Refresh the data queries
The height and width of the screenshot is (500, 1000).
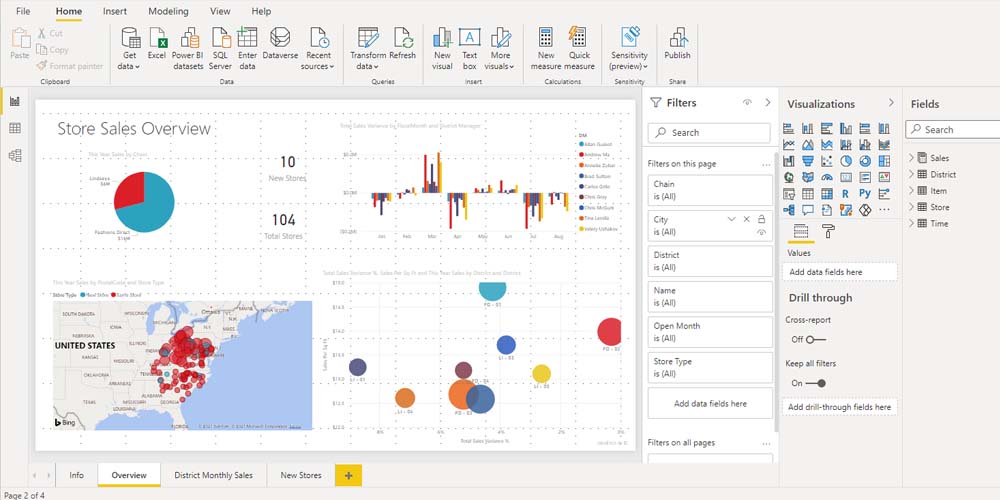[x=402, y=43]
